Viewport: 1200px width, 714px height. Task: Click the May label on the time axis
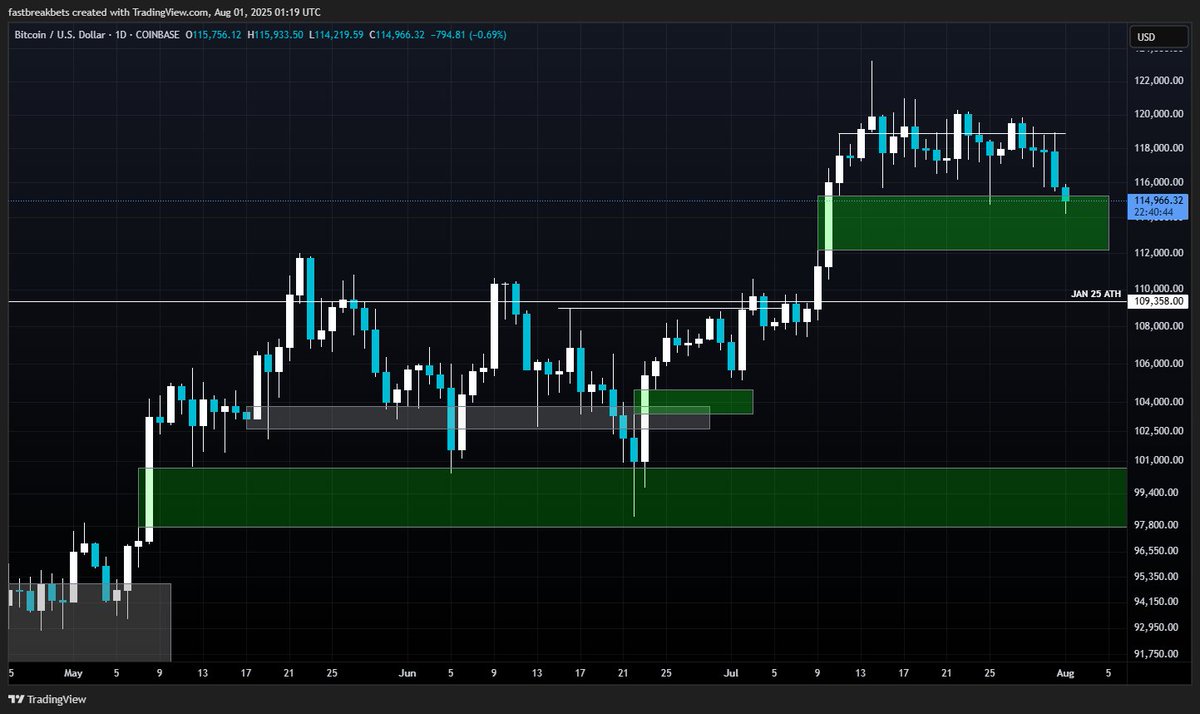73,673
